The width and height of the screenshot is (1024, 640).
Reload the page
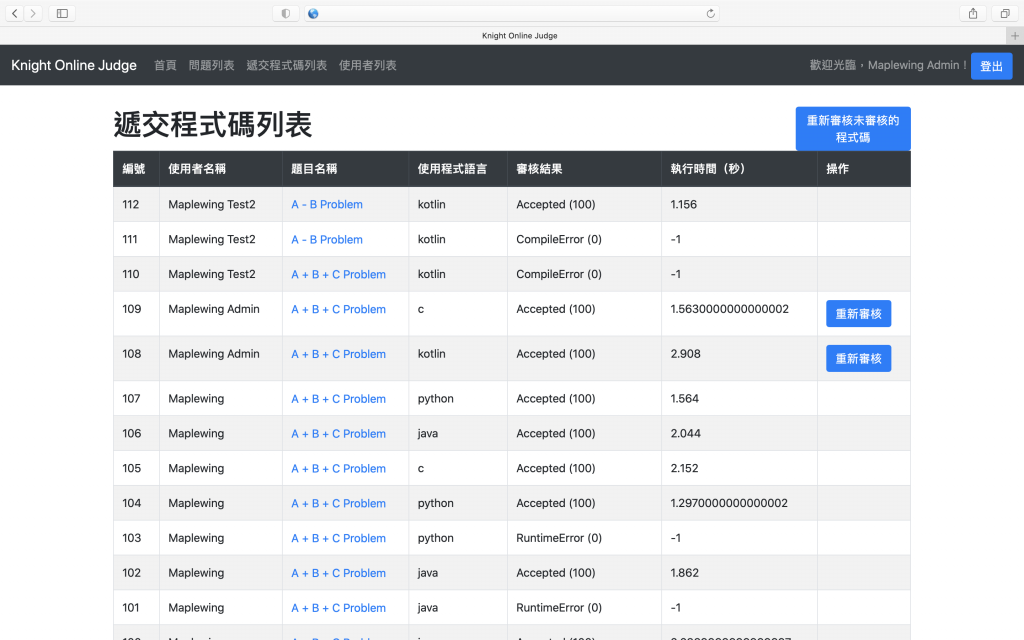click(x=711, y=13)
